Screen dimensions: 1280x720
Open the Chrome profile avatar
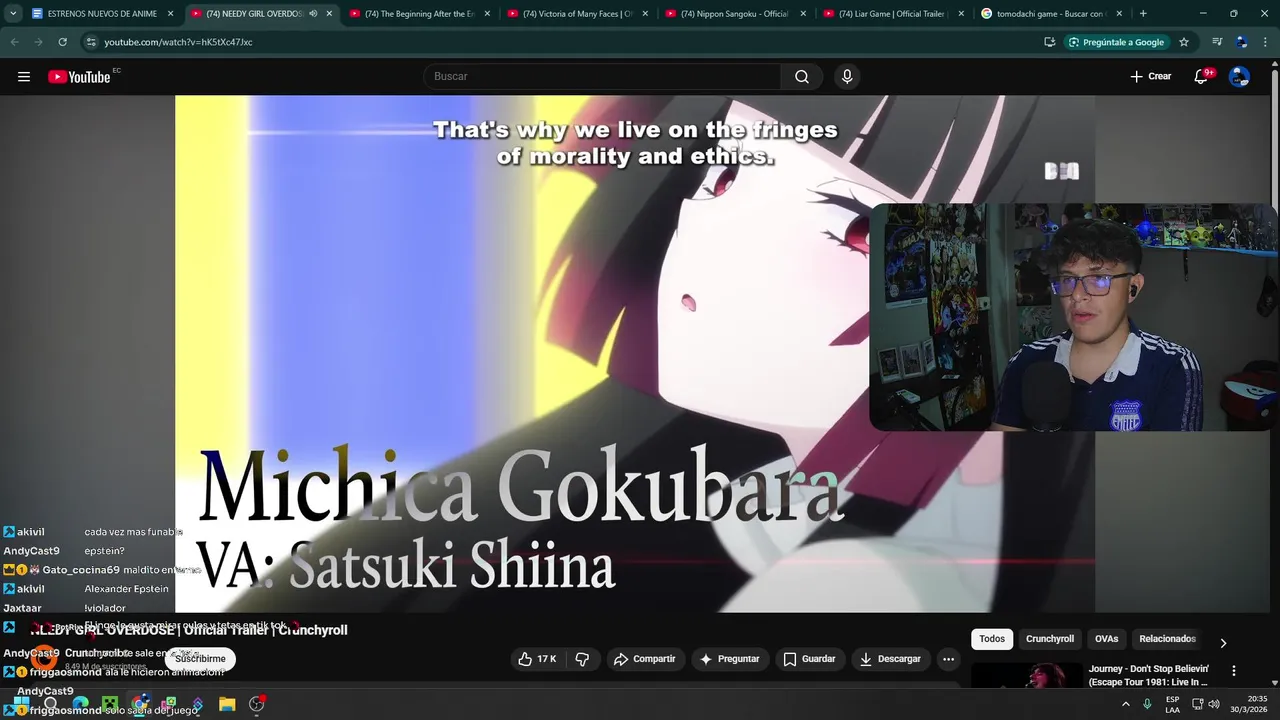coord(1241,42)
